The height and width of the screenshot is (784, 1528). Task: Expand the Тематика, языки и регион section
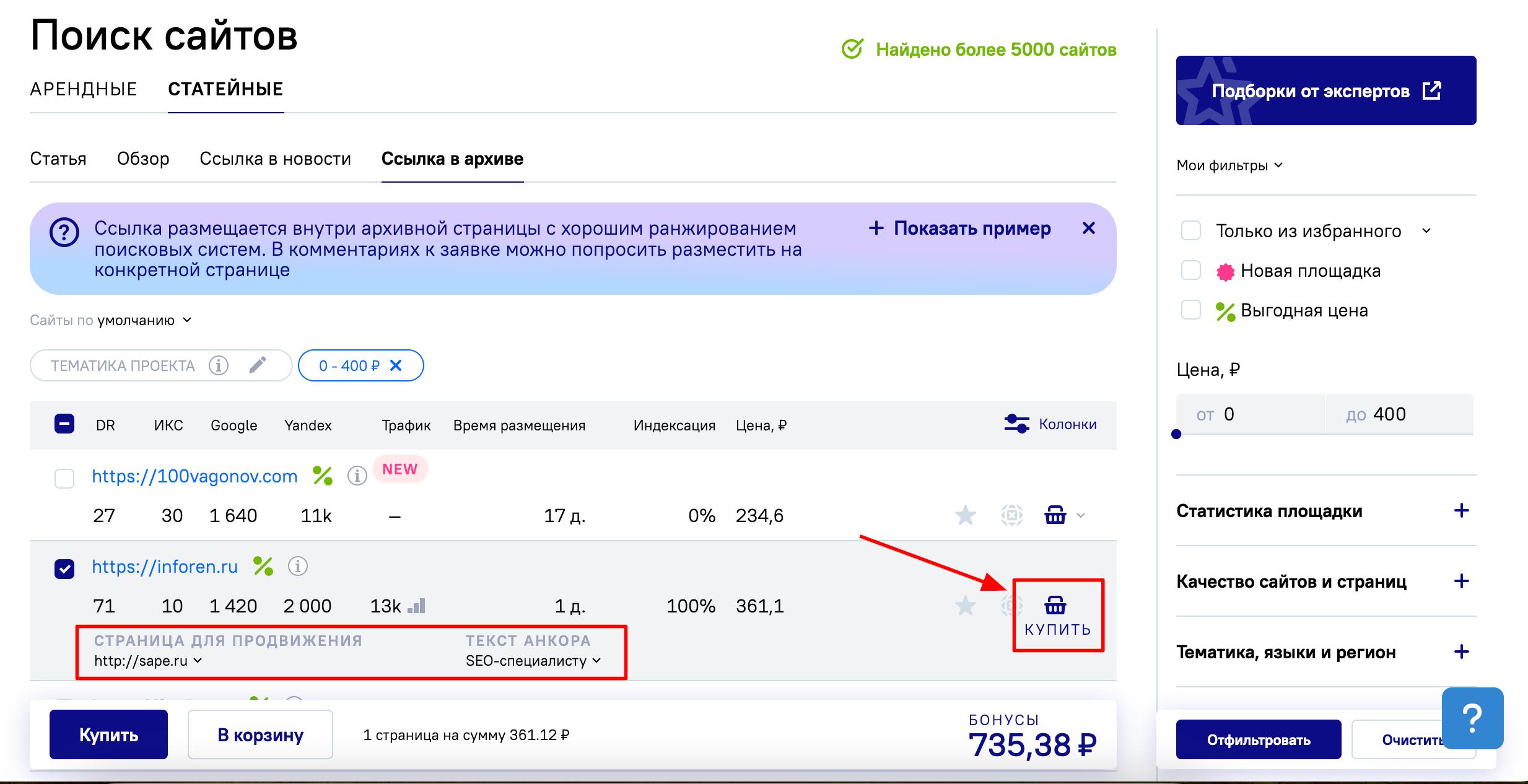[x=1461, y=652]
